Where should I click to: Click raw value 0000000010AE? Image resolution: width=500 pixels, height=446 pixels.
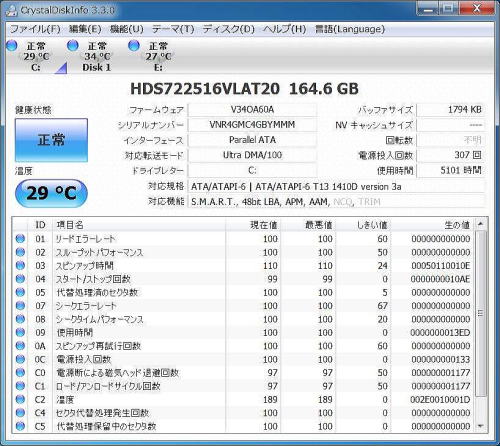pos(441,279)
